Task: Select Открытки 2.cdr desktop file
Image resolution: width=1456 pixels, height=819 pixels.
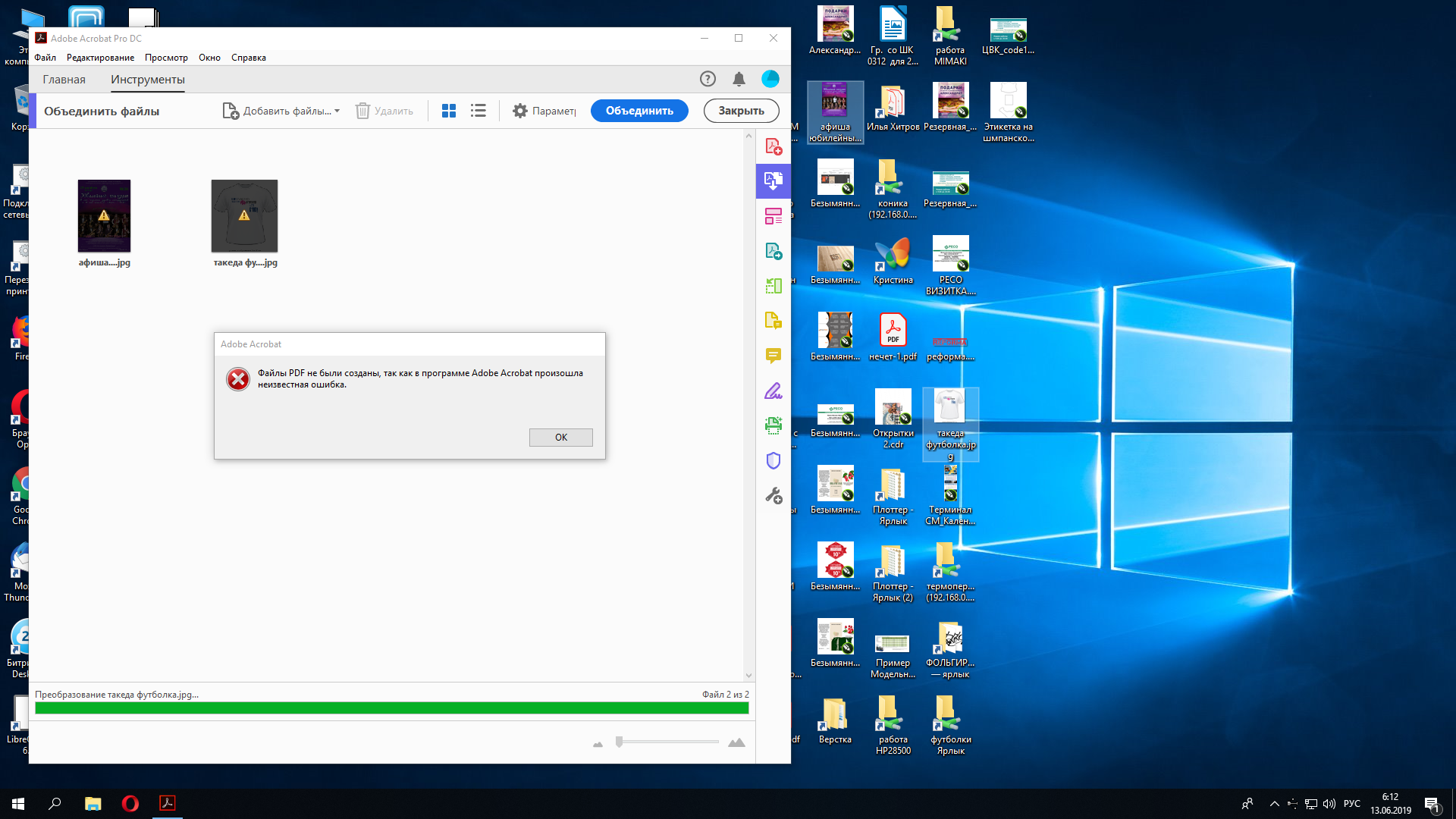Action: click(x=893, y=419)
